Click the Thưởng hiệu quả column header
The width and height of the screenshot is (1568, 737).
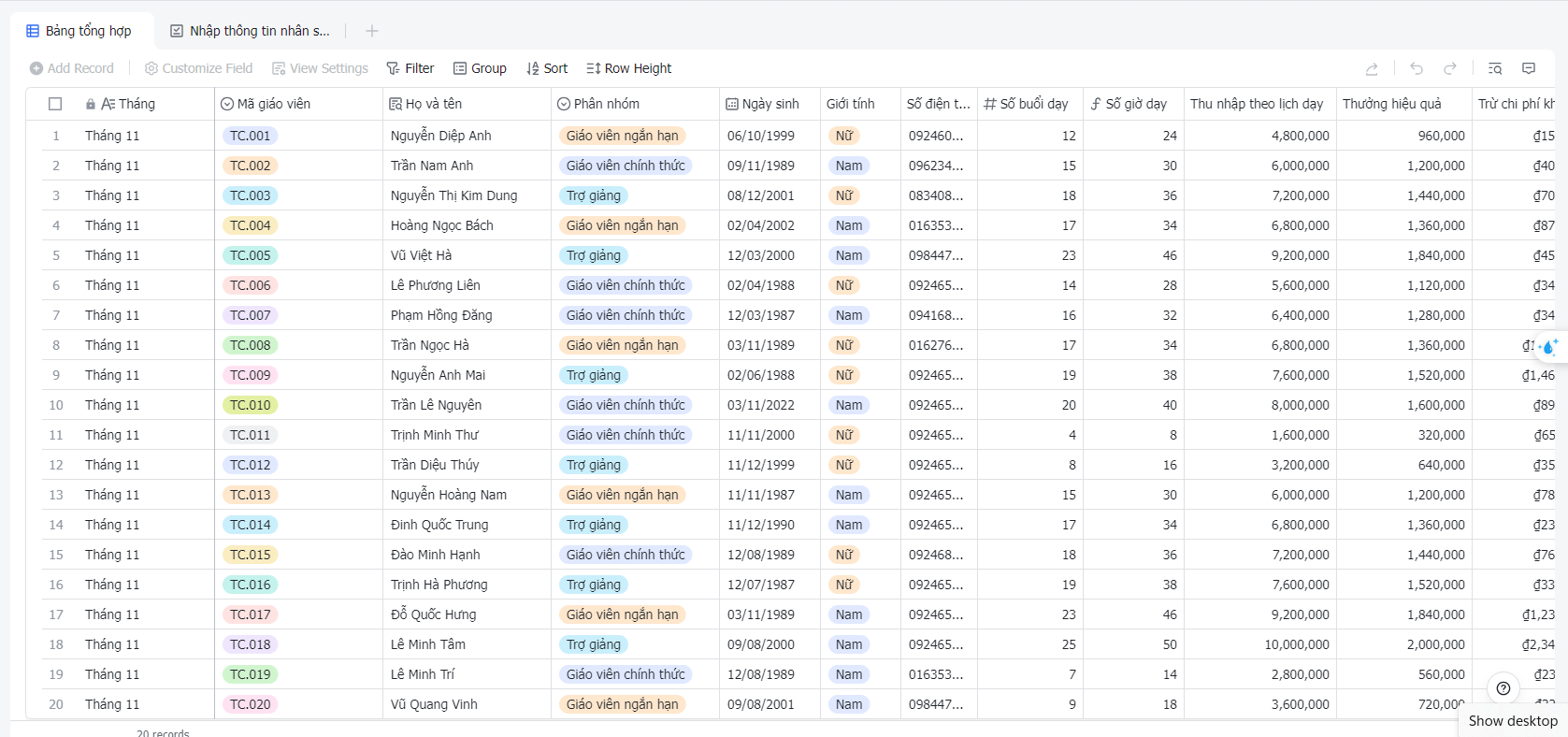coord(1403,104)
